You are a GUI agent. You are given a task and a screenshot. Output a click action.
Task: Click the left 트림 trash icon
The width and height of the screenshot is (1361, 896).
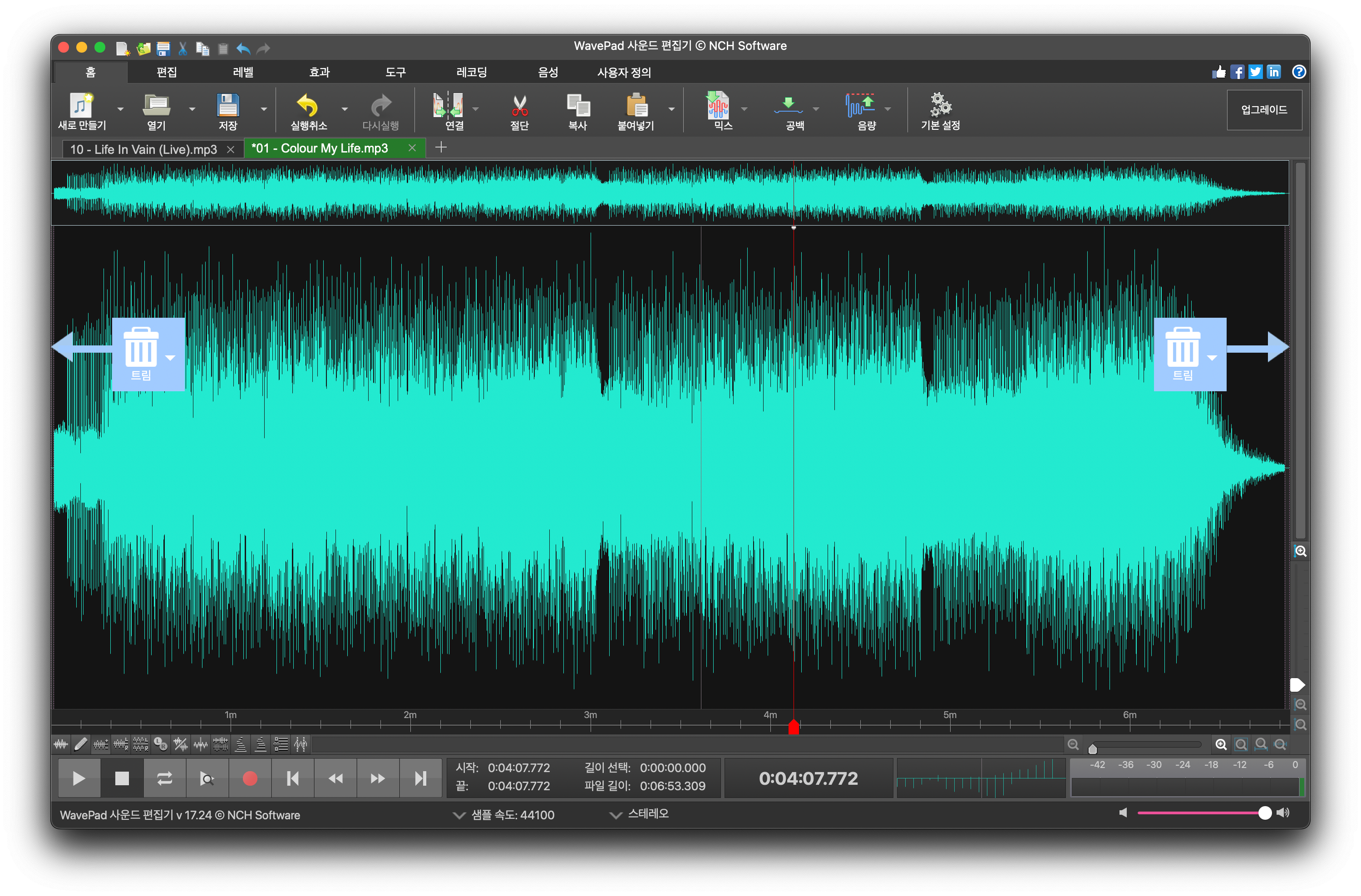(141, 346)
